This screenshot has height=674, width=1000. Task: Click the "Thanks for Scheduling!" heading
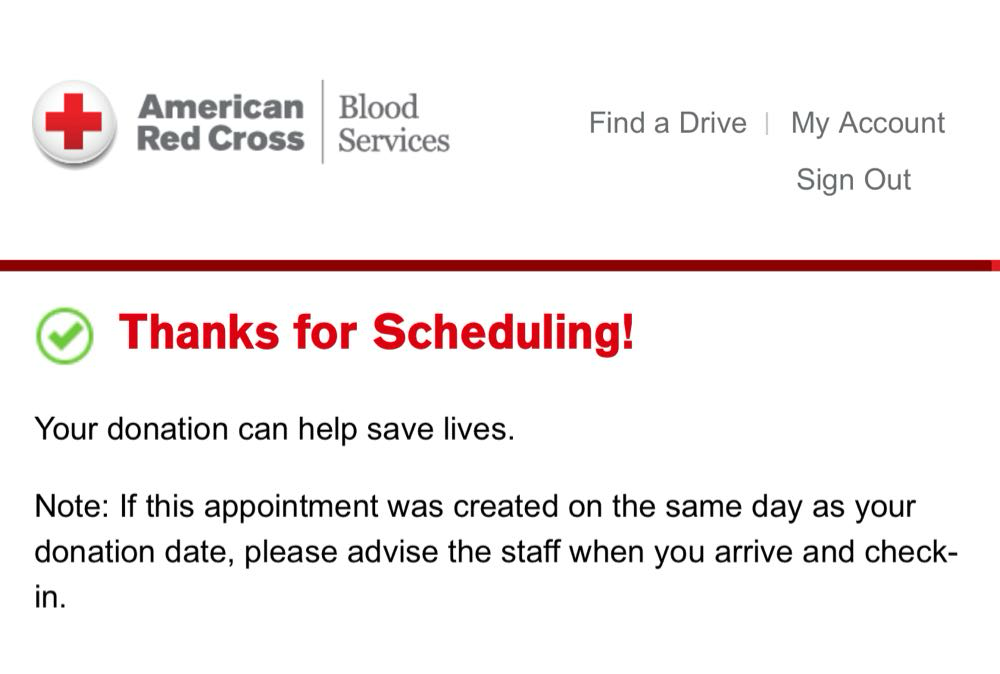click(x=377, y=332)
